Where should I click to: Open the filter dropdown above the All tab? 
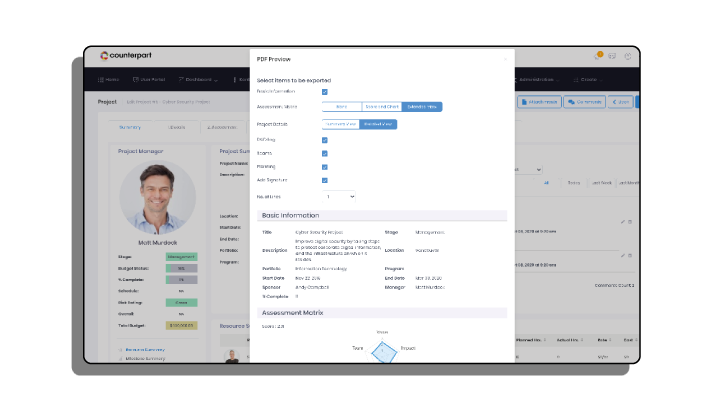(528, 170)
